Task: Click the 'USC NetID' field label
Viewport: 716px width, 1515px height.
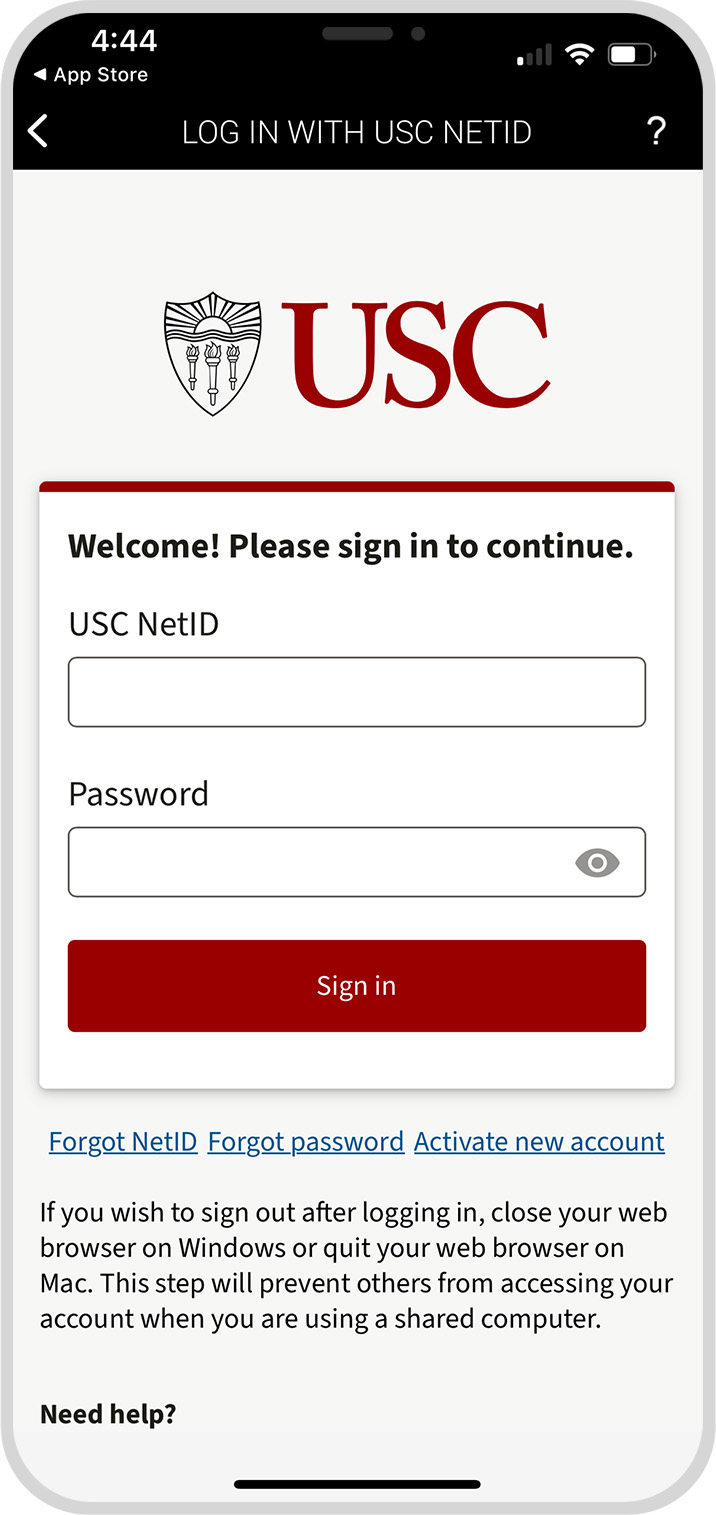Action: [x=143, y=624]
